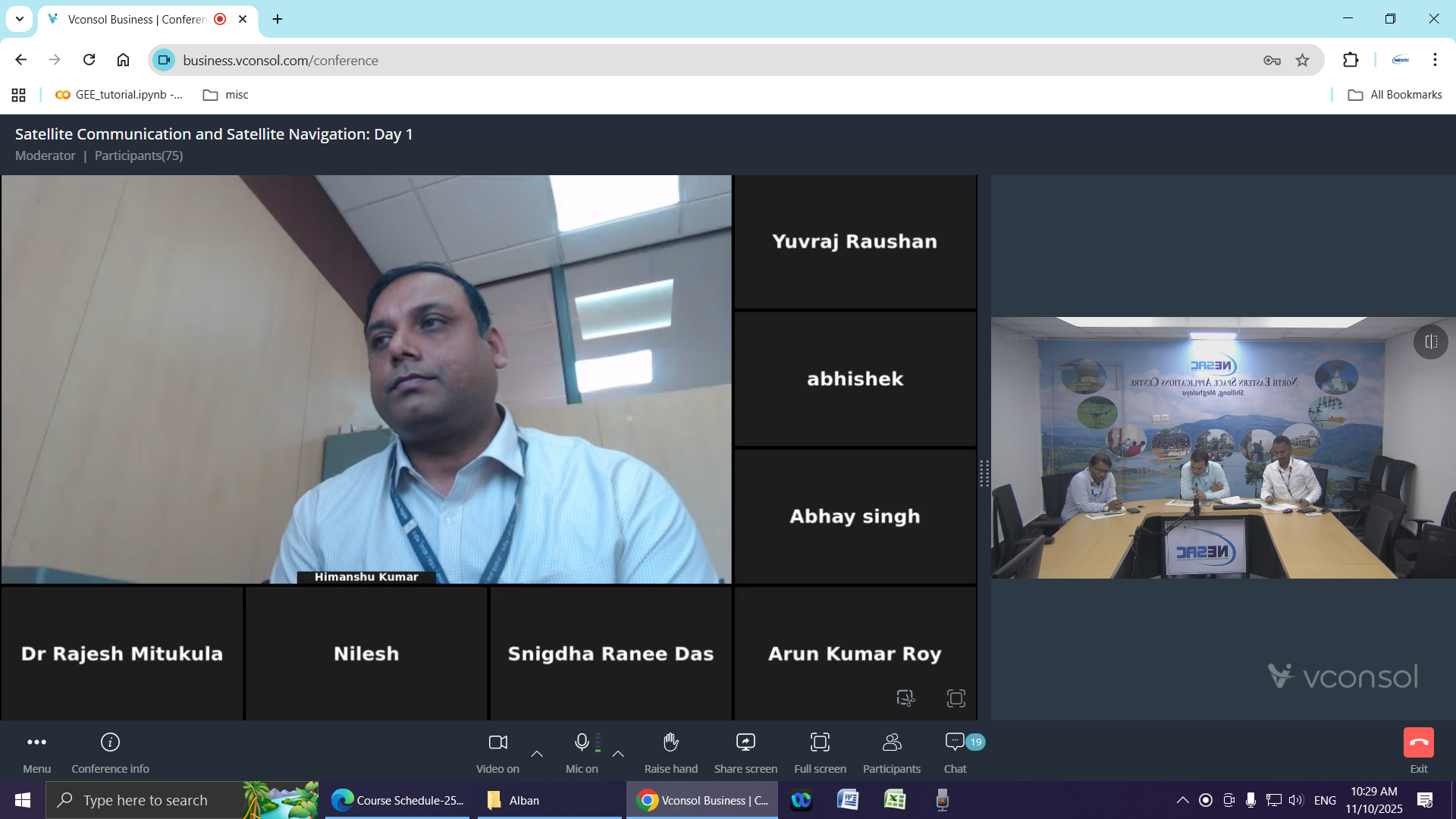
Task: Toggle the camera Video on button
Action: click(x=498, y=742)
